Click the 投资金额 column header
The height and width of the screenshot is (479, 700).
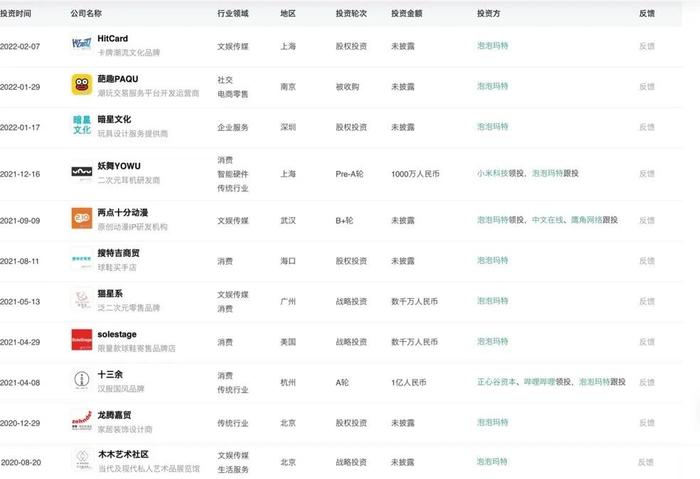click(x=407, y=13)
